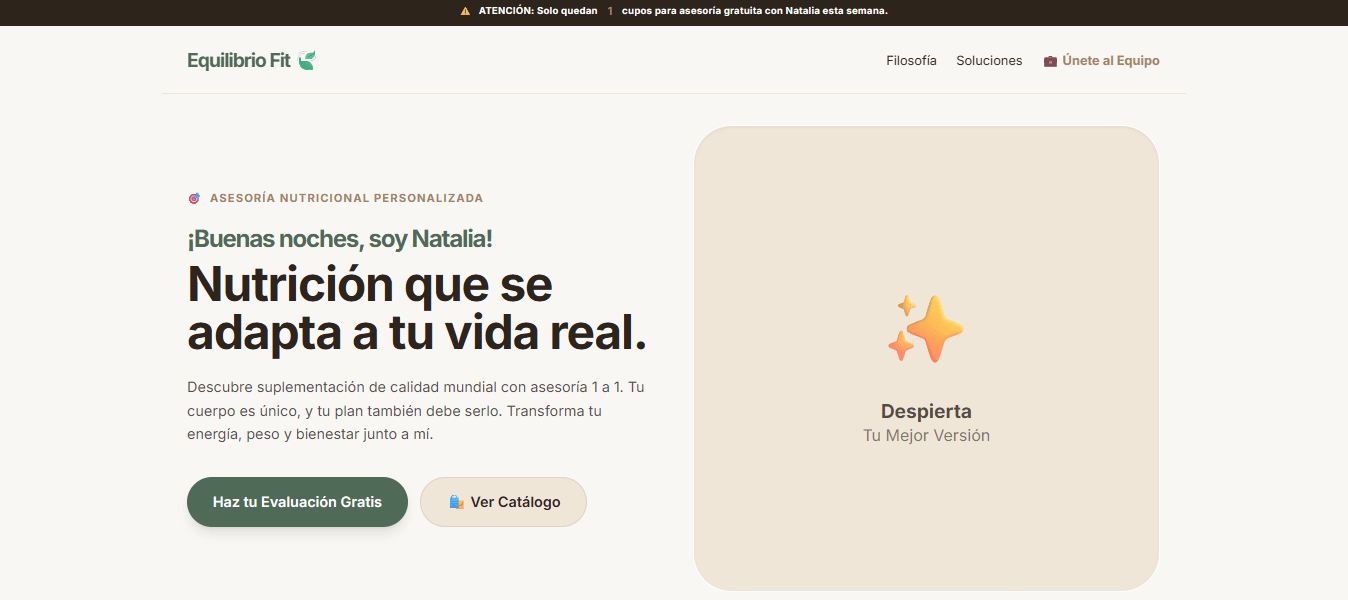Click the Tu Mejor Versión subtitle
Viewport: 1348px width, 600px height.
pos(926,436)
